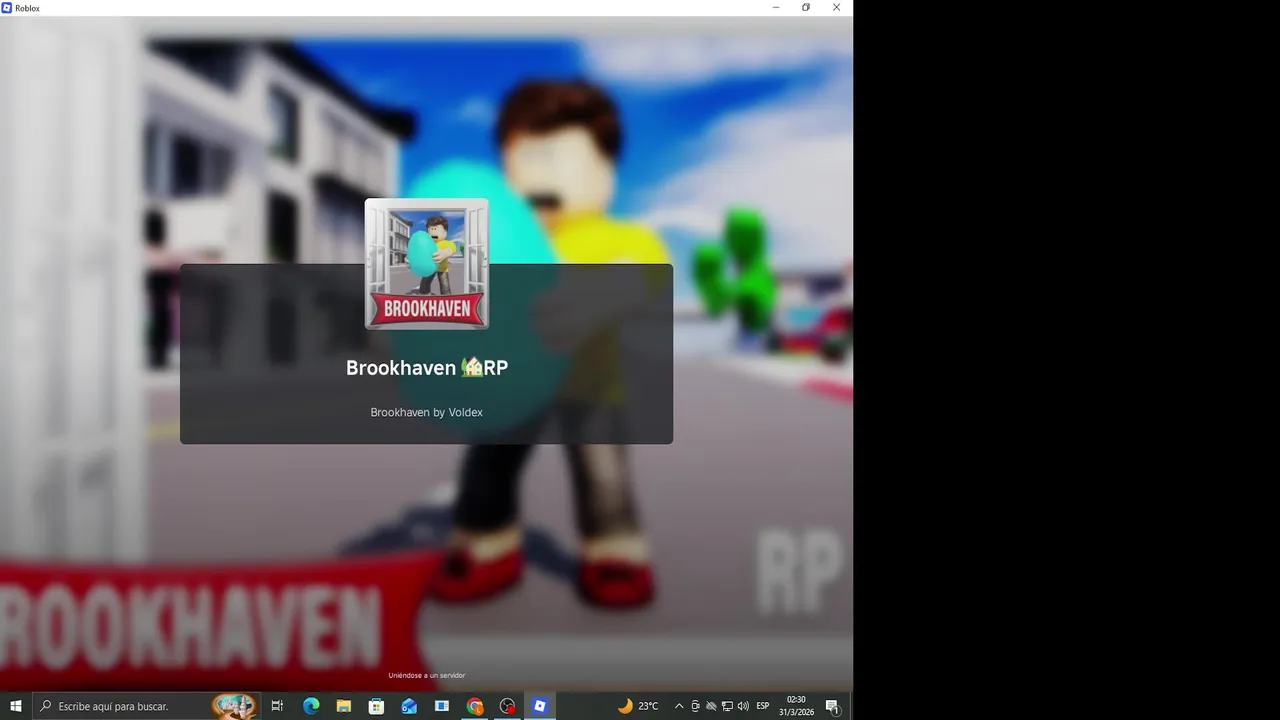The image size is (1280, 720).
Task: Open Microsoft Store from the taskbar
Action: pos(376,706)
